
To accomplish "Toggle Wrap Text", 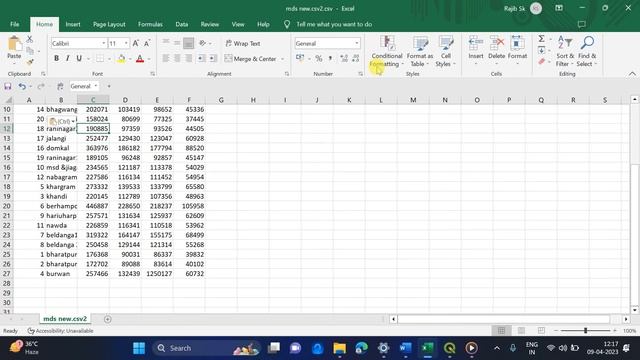I will [243, 43].
